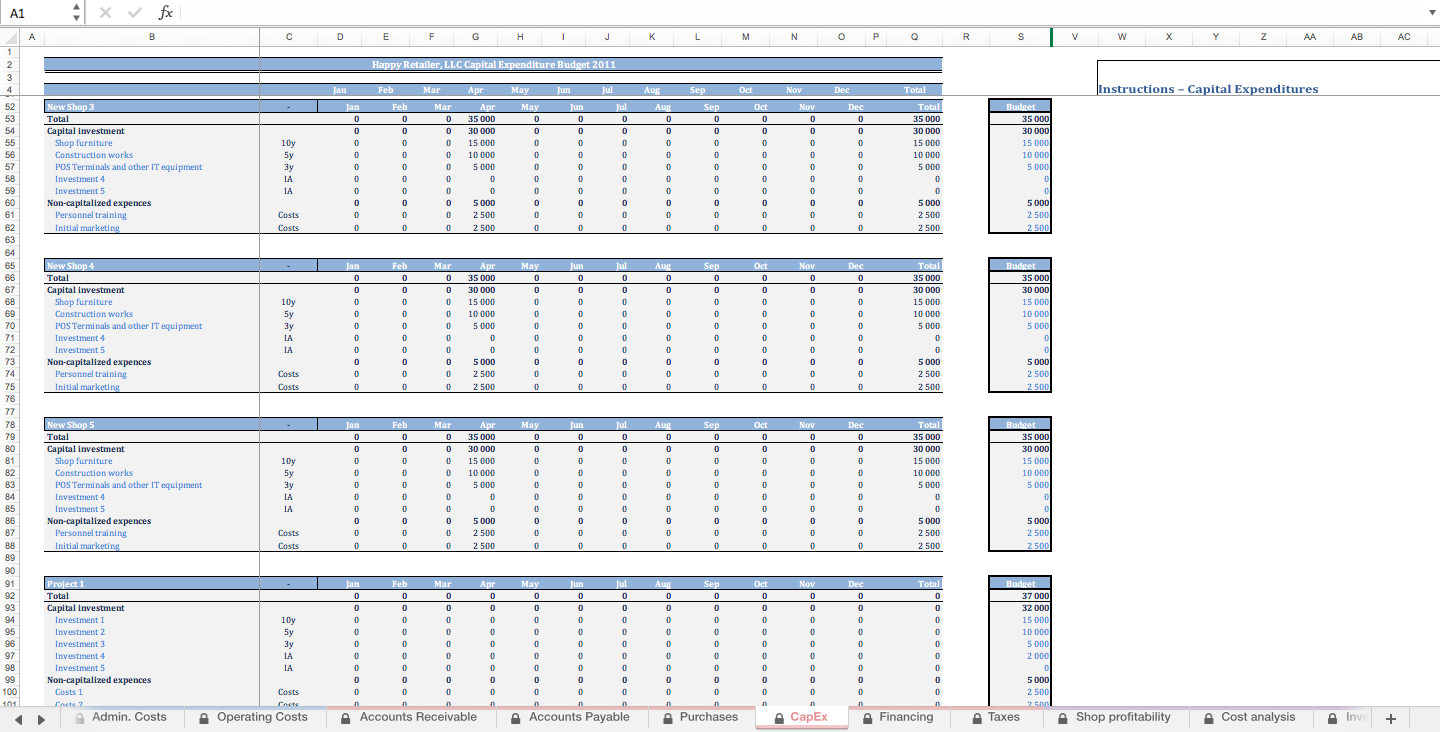Select row 65 header

pyautogui.click(x=9, y=266)
